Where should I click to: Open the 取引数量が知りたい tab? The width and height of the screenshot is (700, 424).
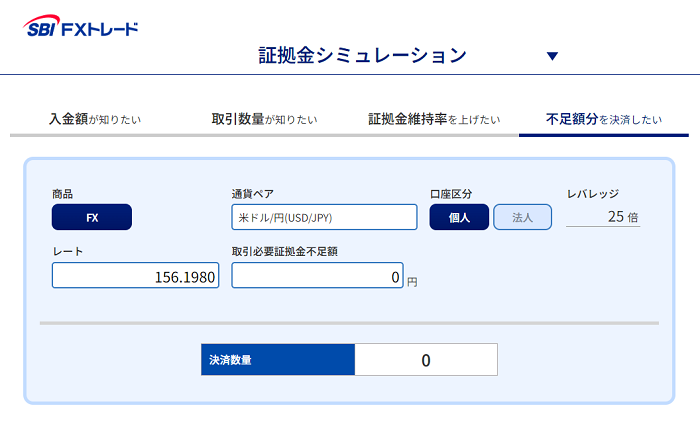point(264,119)
